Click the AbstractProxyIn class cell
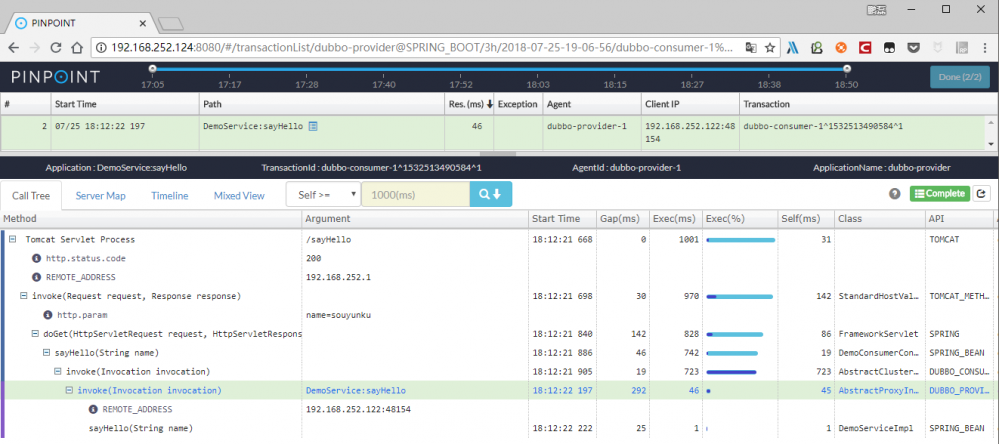 879,390
